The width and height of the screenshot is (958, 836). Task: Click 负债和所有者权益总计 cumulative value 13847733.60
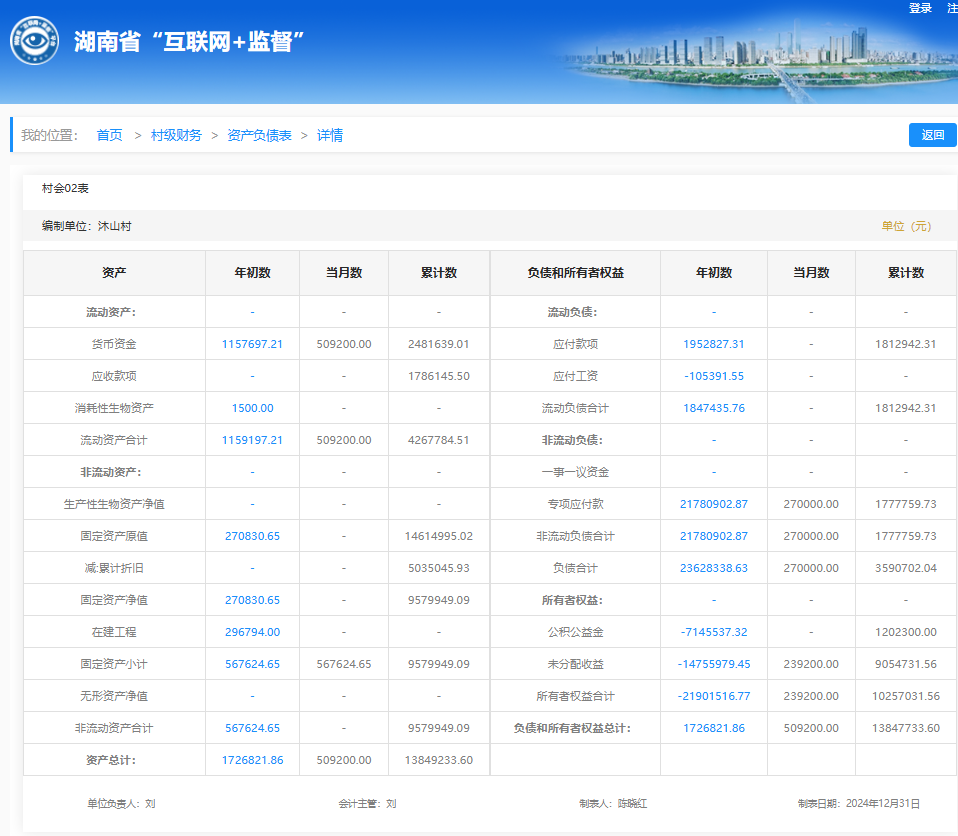tap(905, 728)
